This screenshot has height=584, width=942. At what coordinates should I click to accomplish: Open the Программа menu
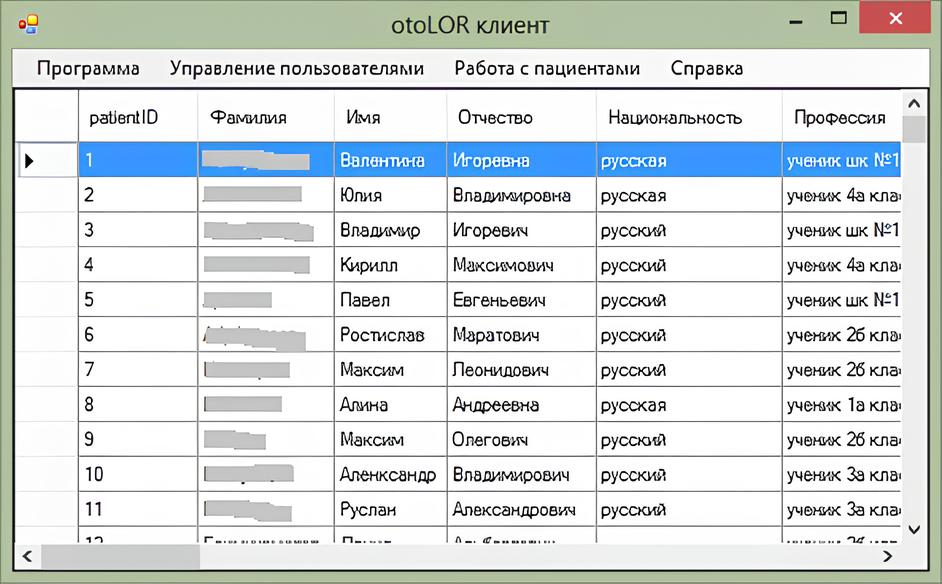88,68
